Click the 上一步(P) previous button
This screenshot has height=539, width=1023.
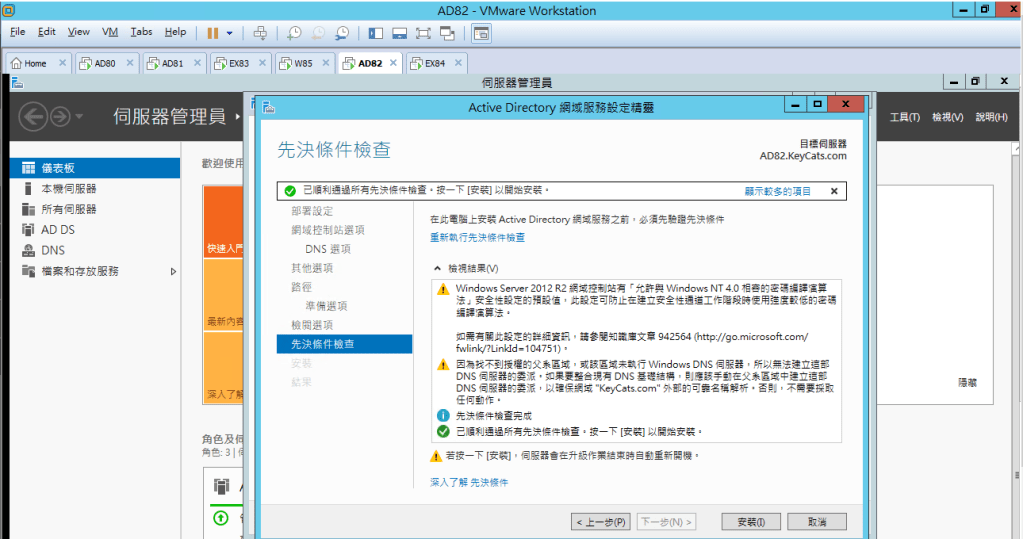(x=600, y=522)
